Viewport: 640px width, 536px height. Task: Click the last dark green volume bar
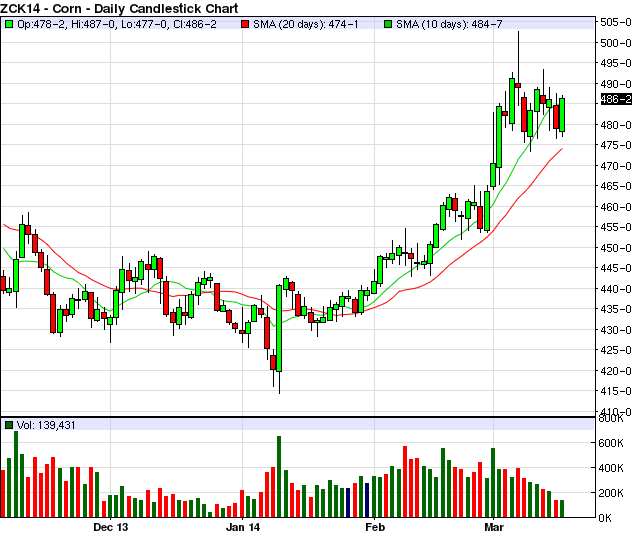[562, 509]
